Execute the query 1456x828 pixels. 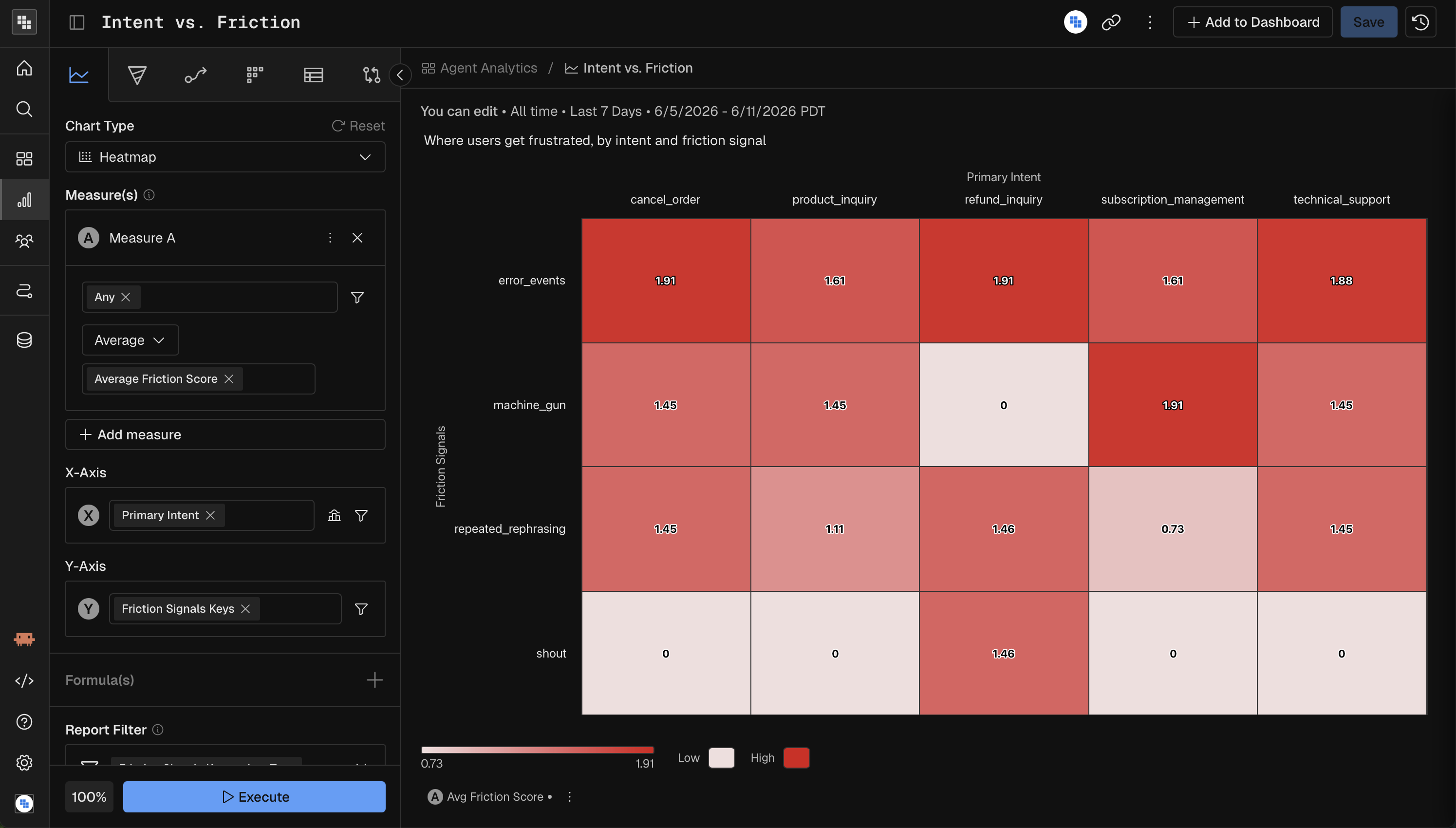pos(254,797)
